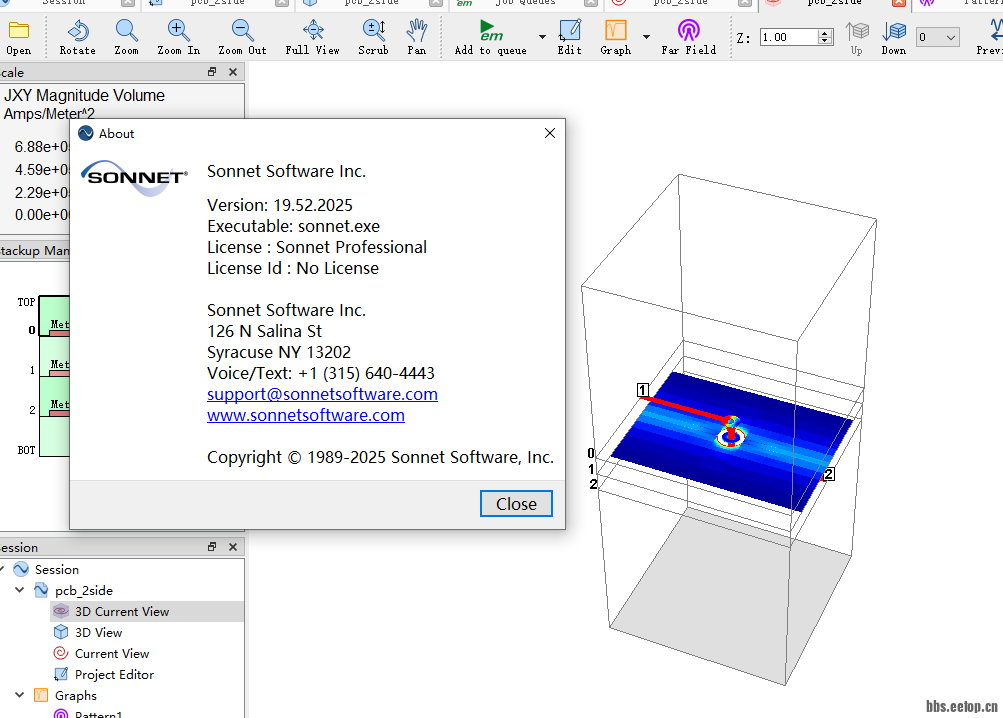Open the www.sonnetsoftware.com website link
Screen dimensions: 1003x718
pyautogui.click(x=306, y=415)
